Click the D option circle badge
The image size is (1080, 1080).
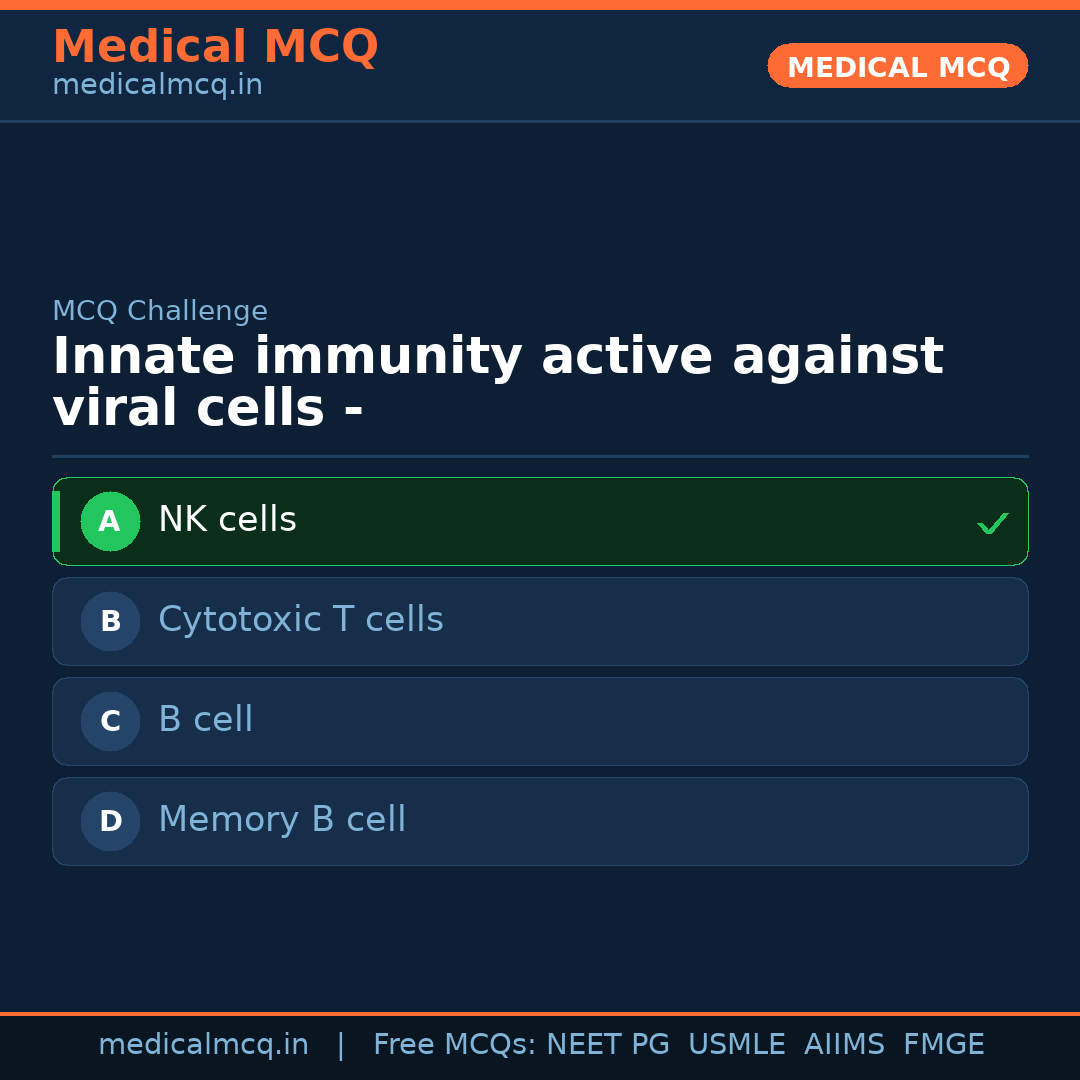pyautogui.click(x=110, y=821)
